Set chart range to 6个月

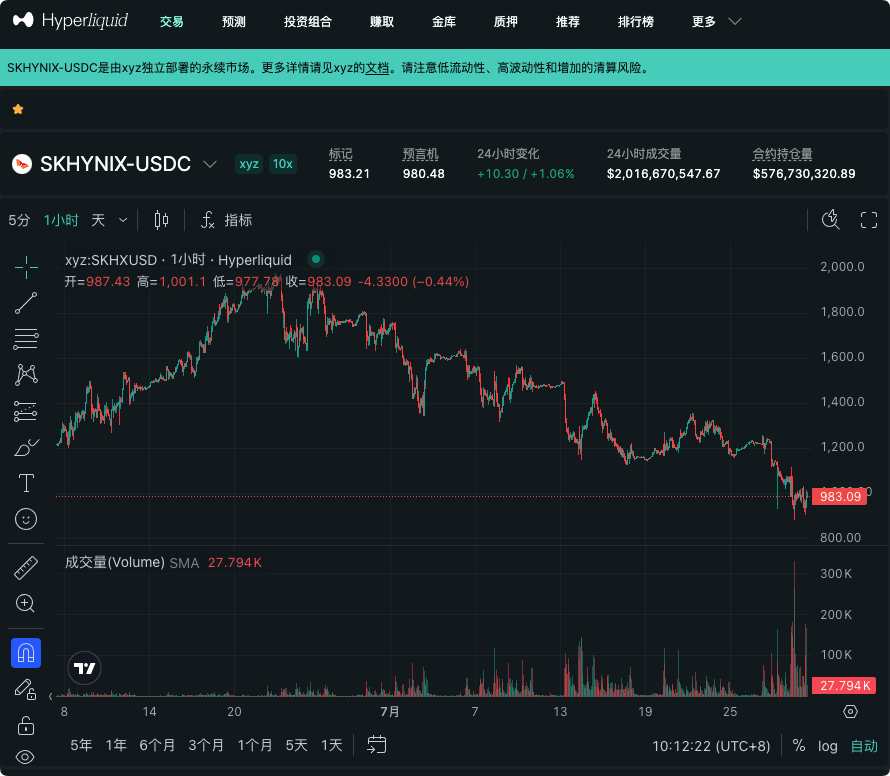tap(157, 745)
